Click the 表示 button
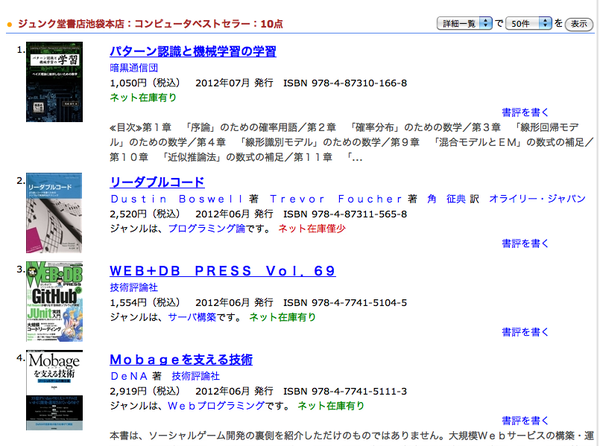The height and width of the screenshot is (446, 600). click(579, 24)
